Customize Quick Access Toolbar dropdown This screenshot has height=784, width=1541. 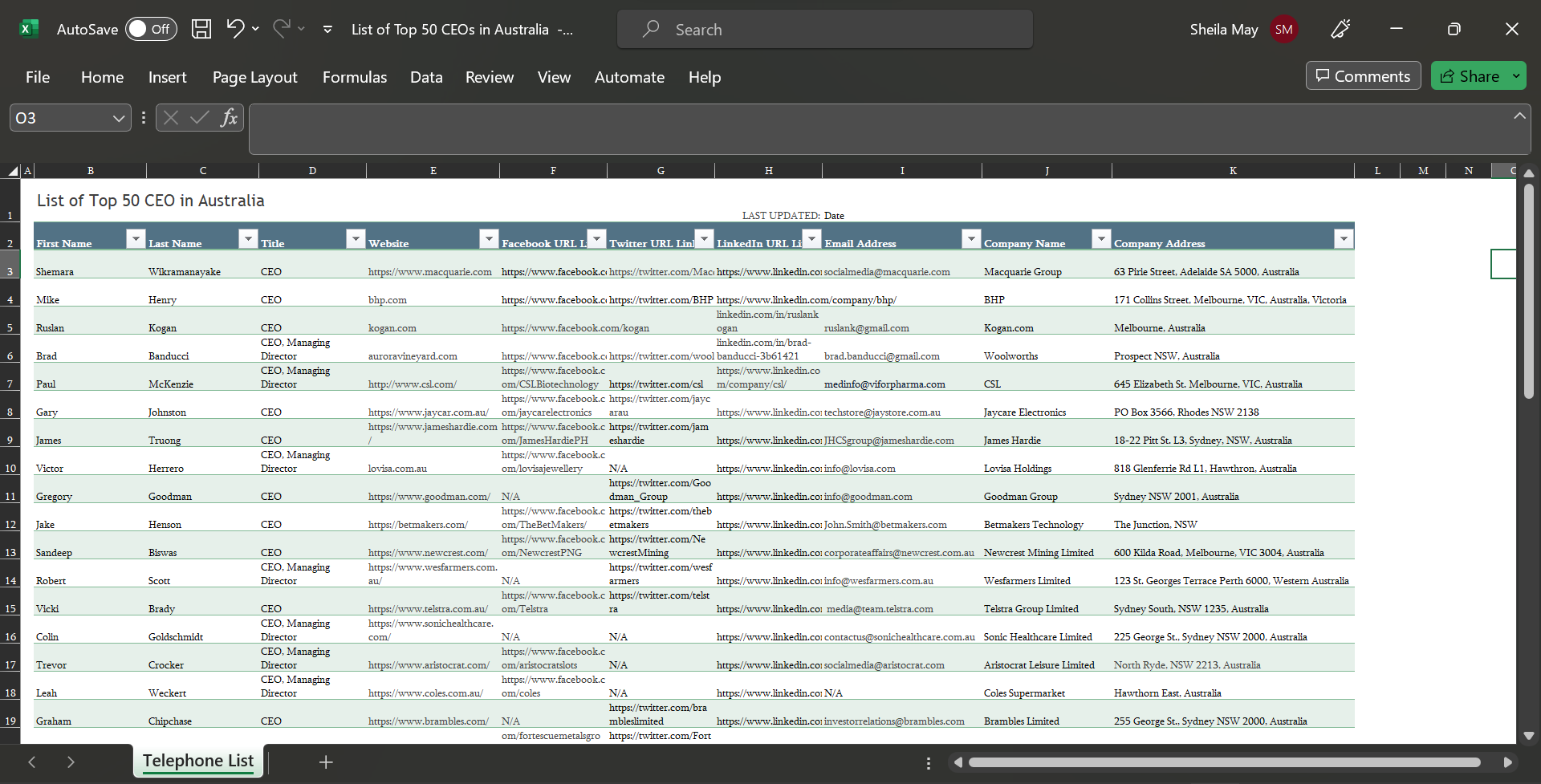327,30
